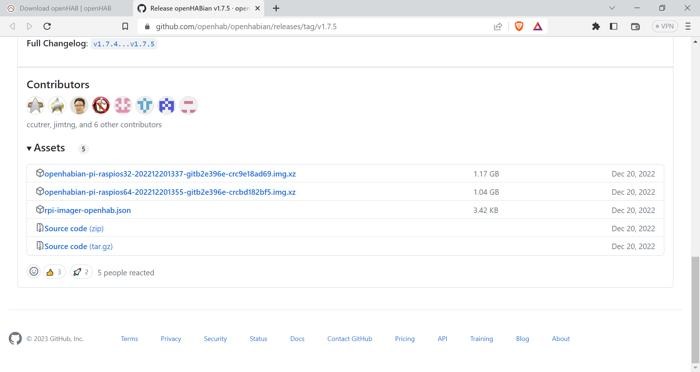Screen dimensions: 700x372
Task: Click the last pink striped contributor avatar
Action: point(188,105)
